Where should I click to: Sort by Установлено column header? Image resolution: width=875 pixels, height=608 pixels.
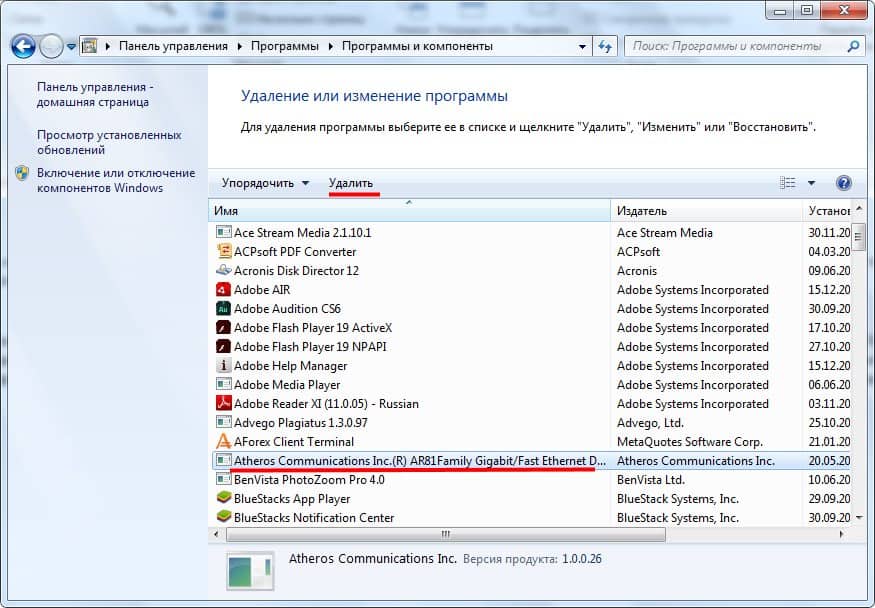(x=827, y=211)
